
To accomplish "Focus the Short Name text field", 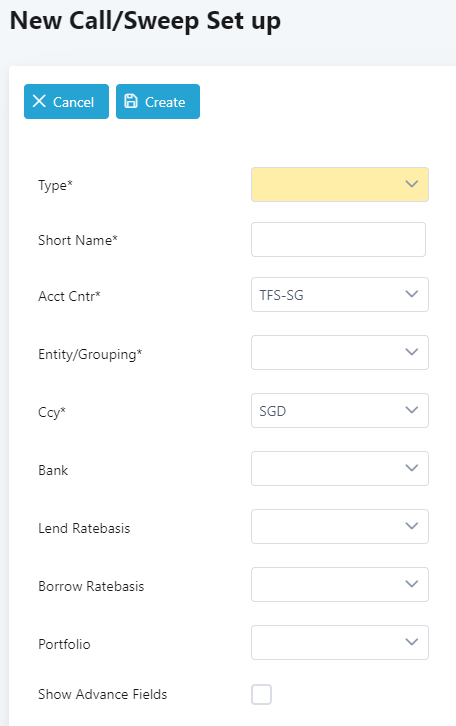I will (338, 239).
